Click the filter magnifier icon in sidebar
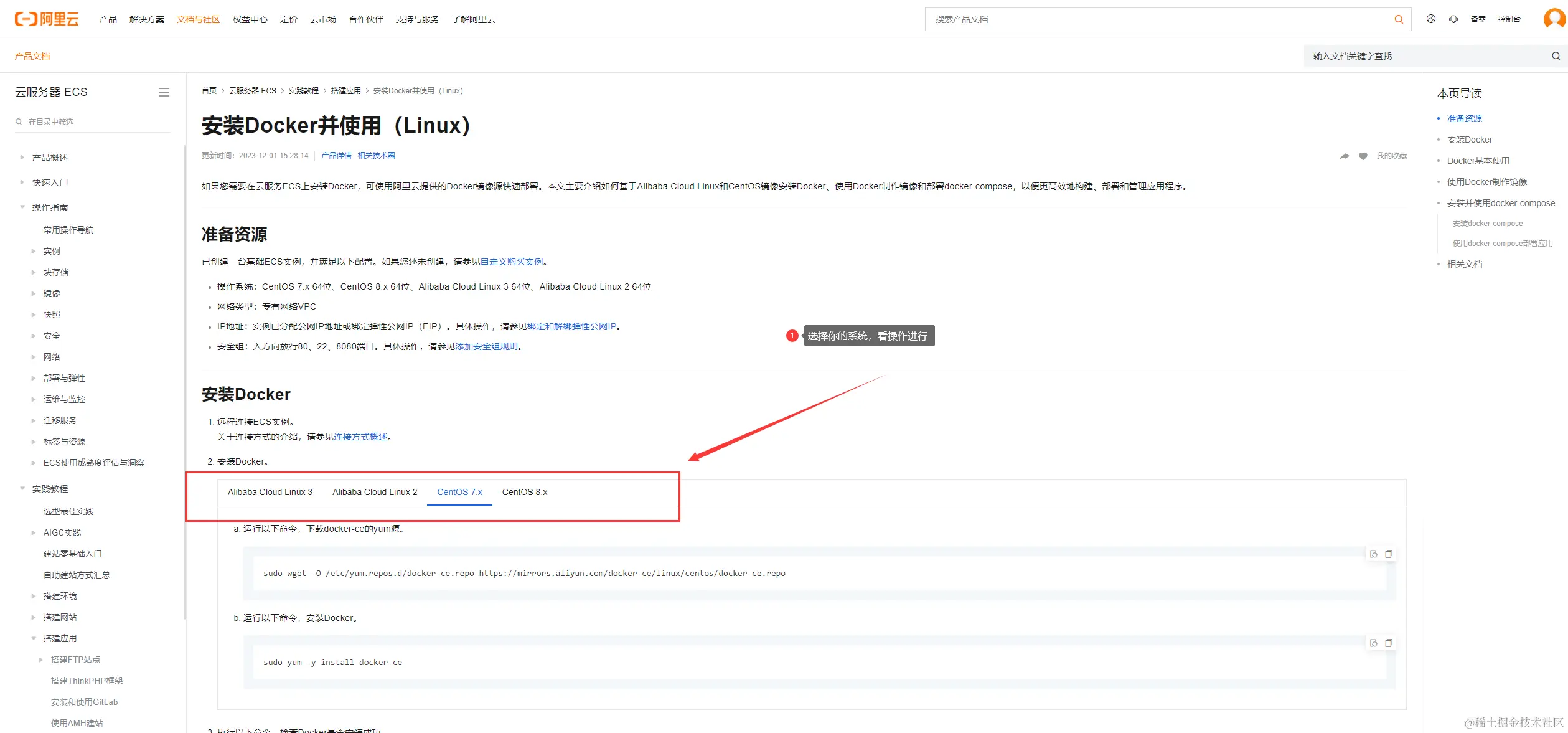Viewport: 1568px width, 733px height. pos(19,122)
